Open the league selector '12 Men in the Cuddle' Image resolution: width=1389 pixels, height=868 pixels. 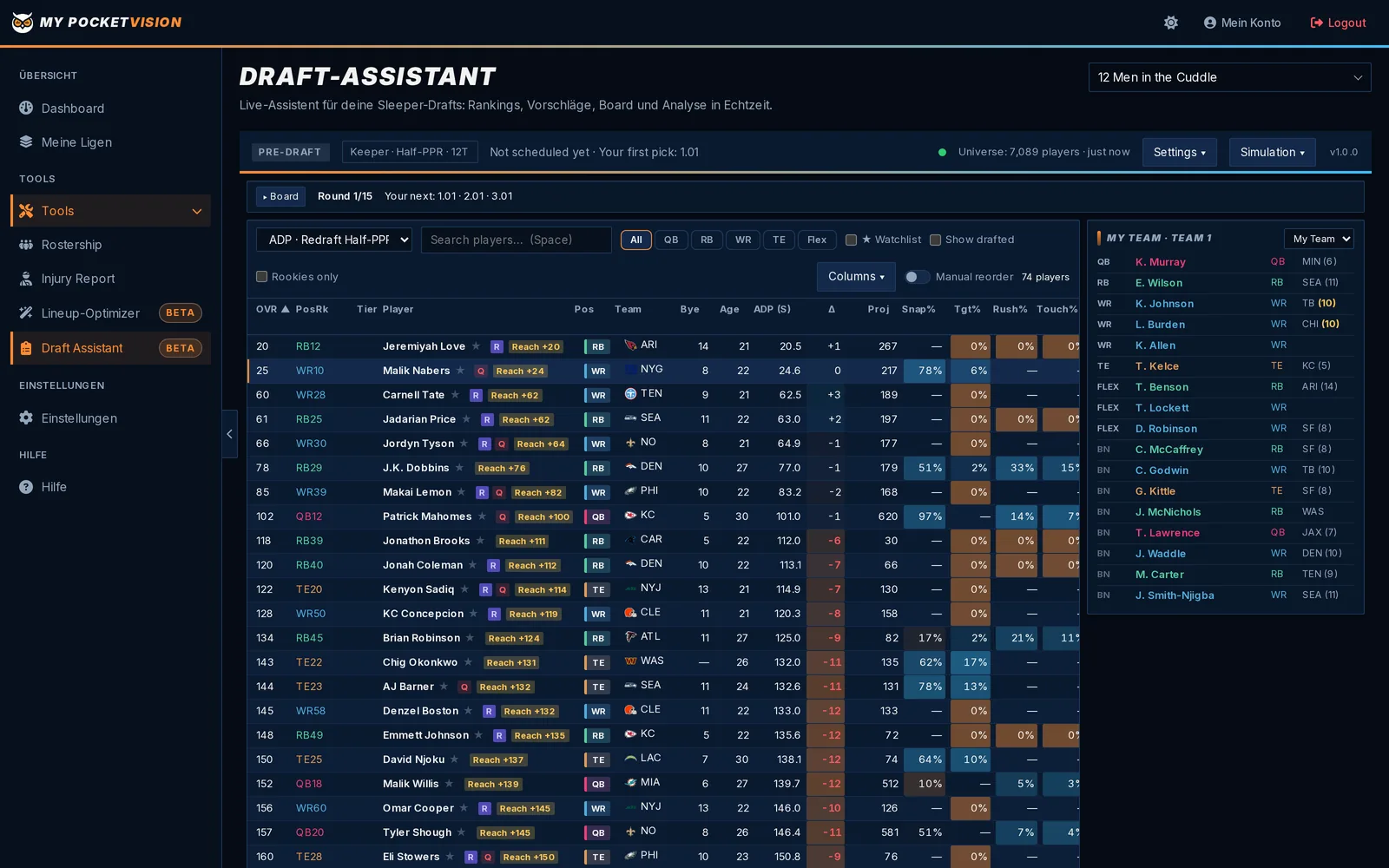(x=1229, y=77)
